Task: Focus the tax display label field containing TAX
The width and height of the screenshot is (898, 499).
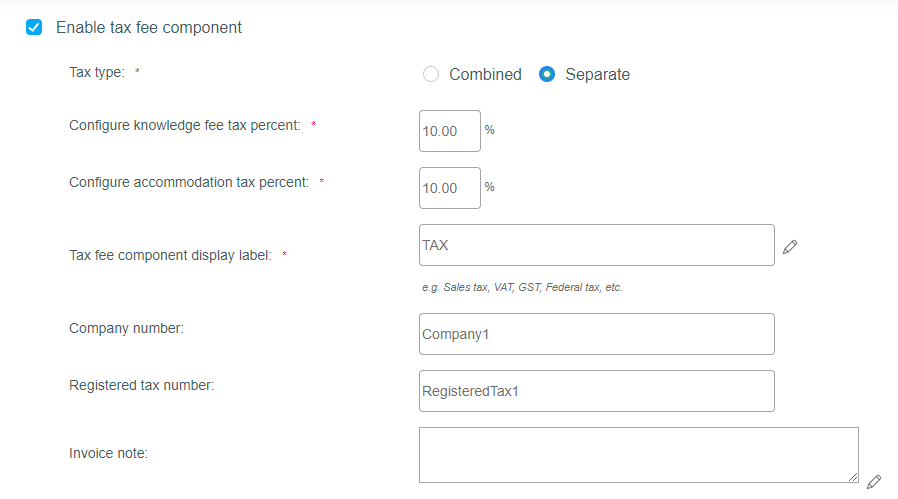Action: [x=597, y=245]
